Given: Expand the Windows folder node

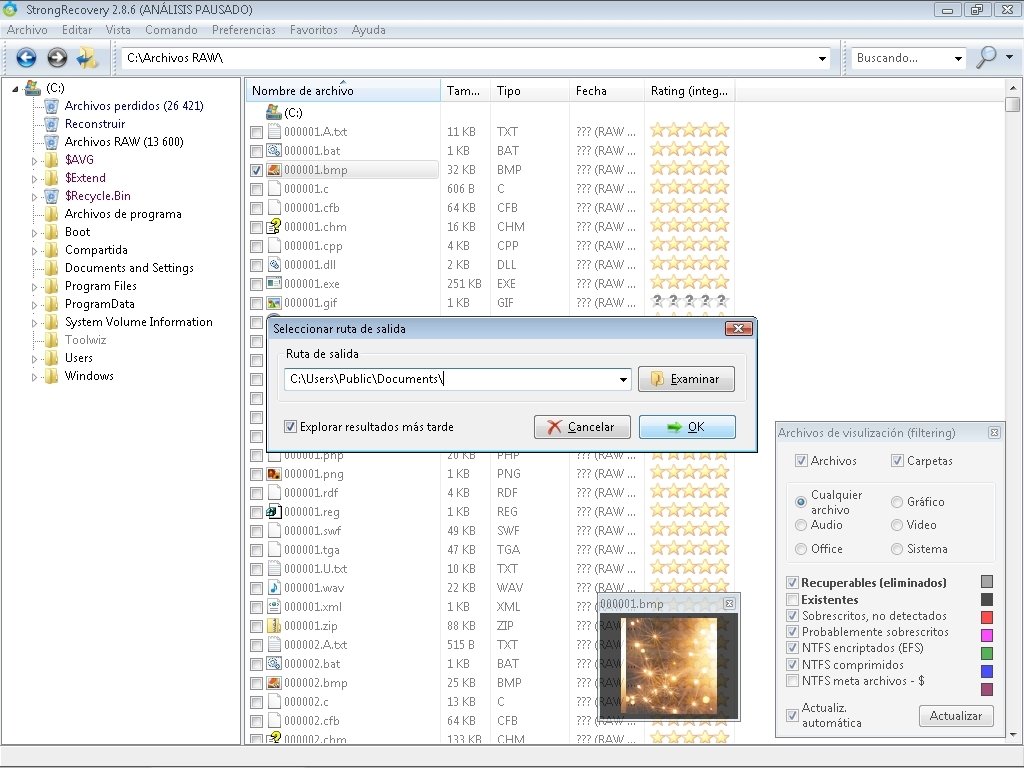Looking at the screenshot, I should coord(34,377).
